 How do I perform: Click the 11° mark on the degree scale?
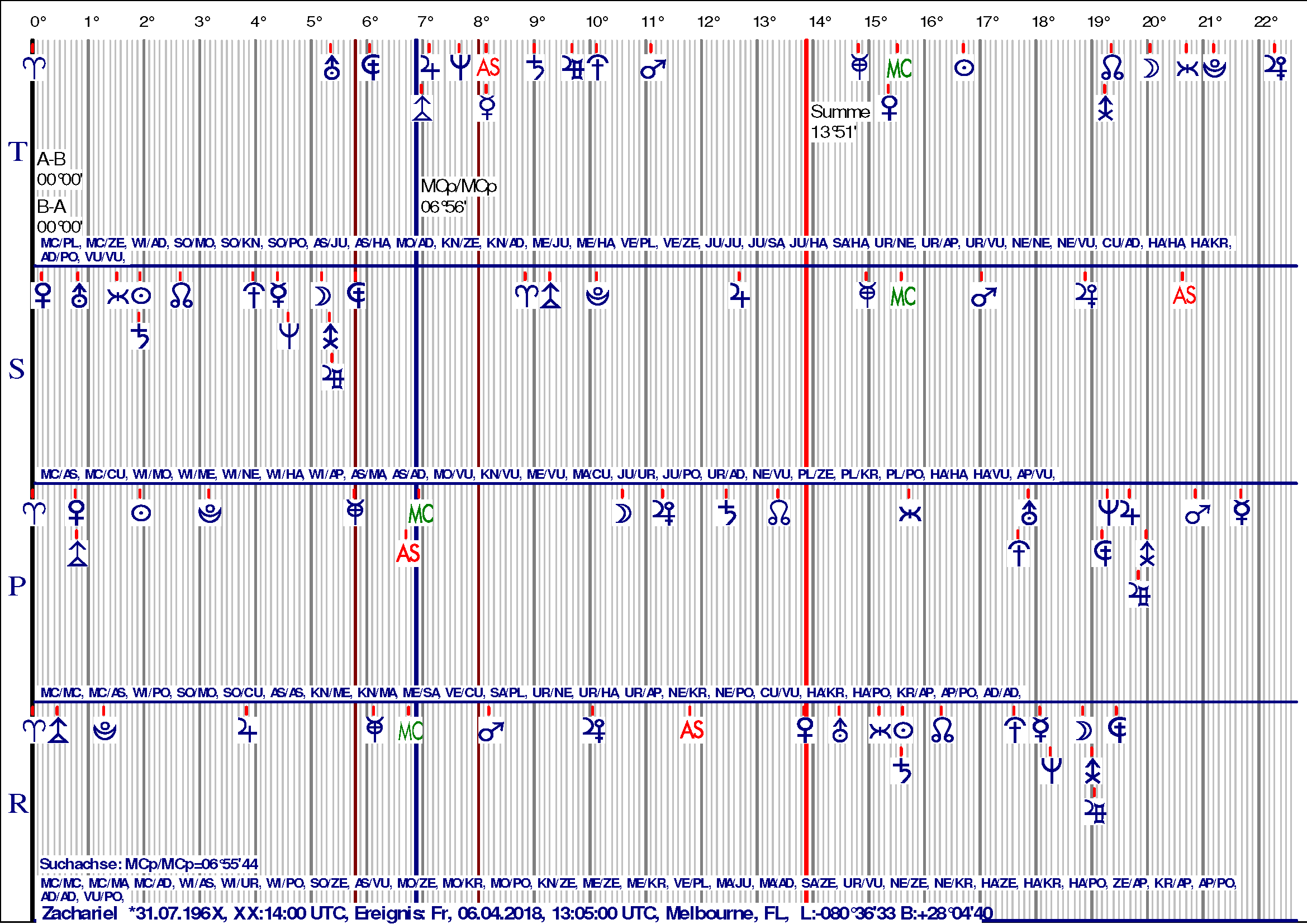[654, 18]
